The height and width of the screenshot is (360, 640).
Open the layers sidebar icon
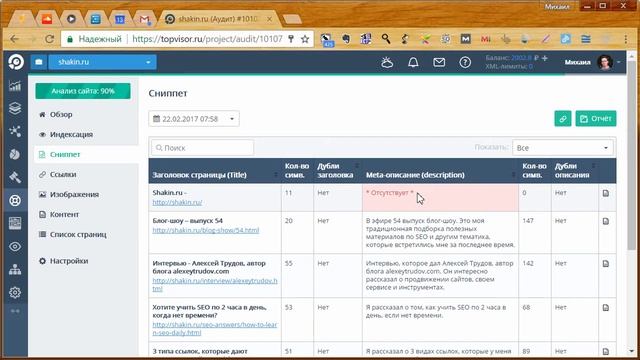pyautogui.click(x=15, y=108)
